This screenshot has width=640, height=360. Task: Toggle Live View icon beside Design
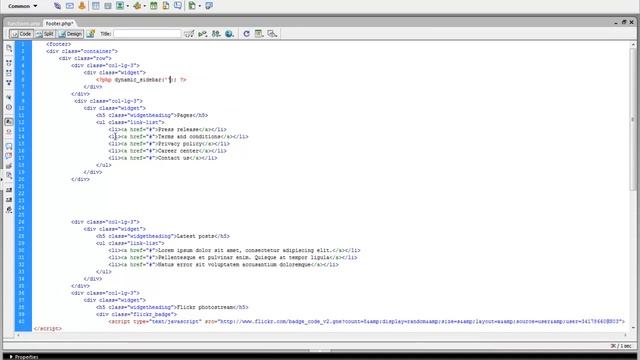(91, 34)
